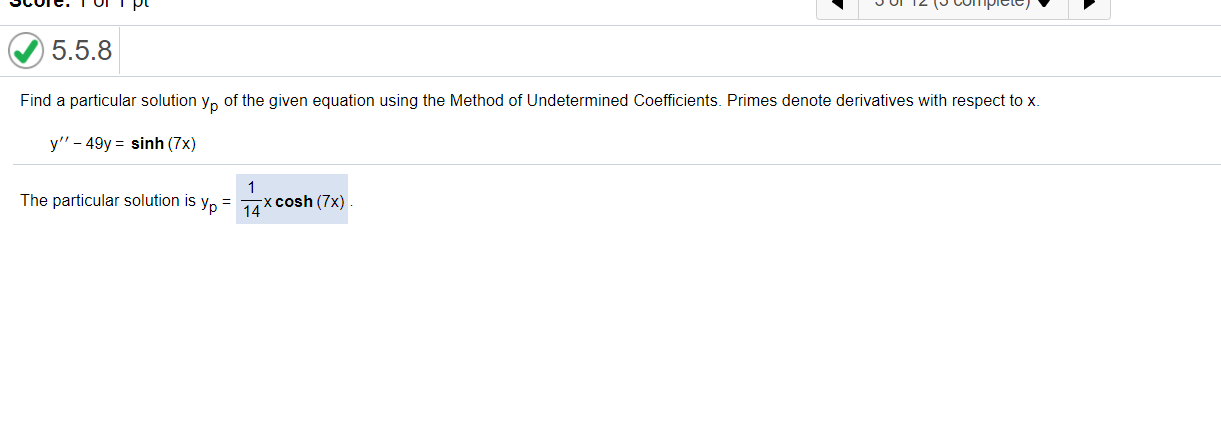Click the denominator 14 in the answer
The width and height of the screenshot is (1221, 446).
point(252,211)
